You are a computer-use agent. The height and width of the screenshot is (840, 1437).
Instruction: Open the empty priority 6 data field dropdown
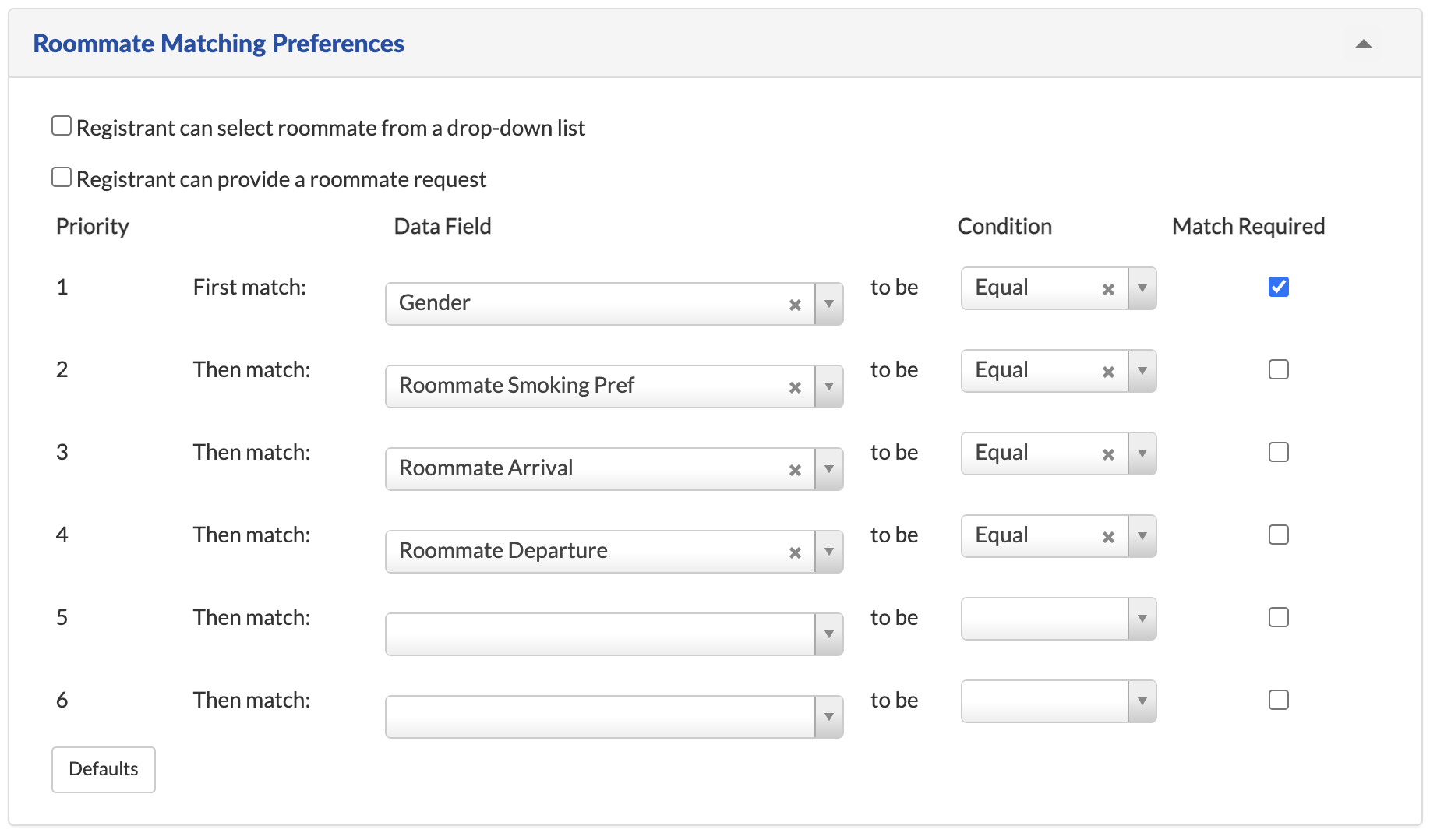[614, 717]
